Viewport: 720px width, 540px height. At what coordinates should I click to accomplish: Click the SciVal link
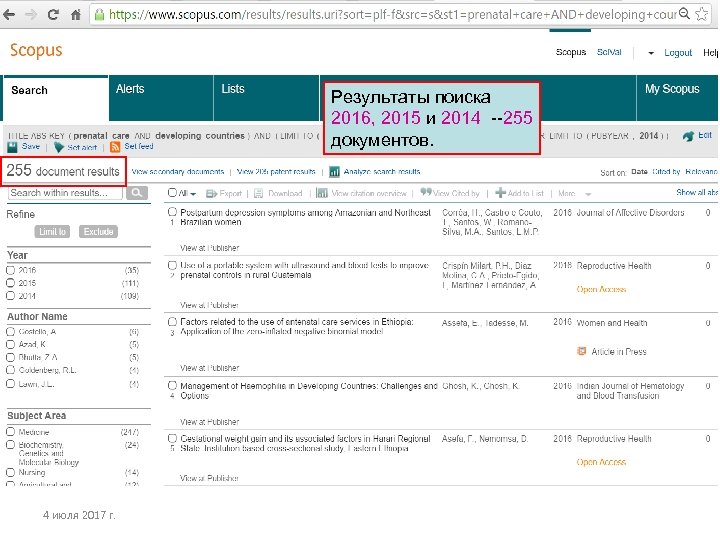click(609, 52)
